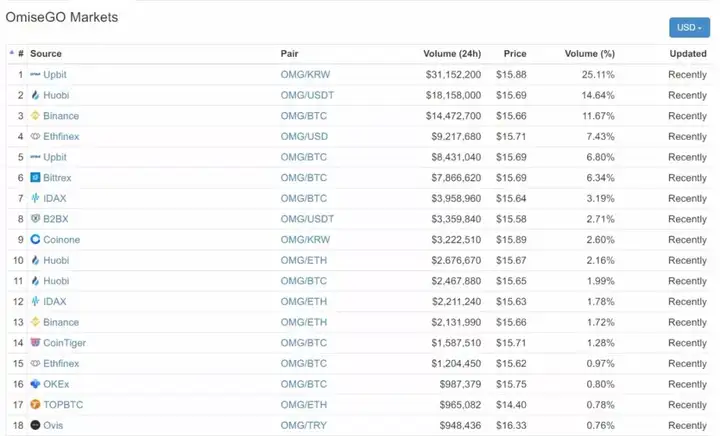Sort by the Updated column header
720x436 pixels.
(688, 54)
